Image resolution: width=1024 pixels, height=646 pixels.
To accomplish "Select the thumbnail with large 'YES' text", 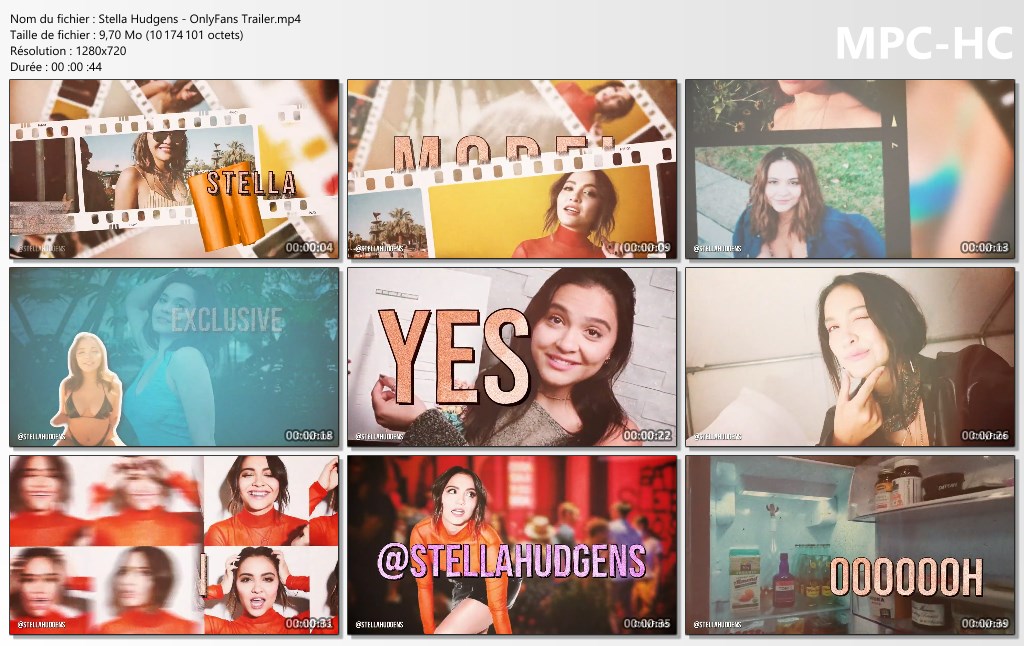I will click(511, 356).
